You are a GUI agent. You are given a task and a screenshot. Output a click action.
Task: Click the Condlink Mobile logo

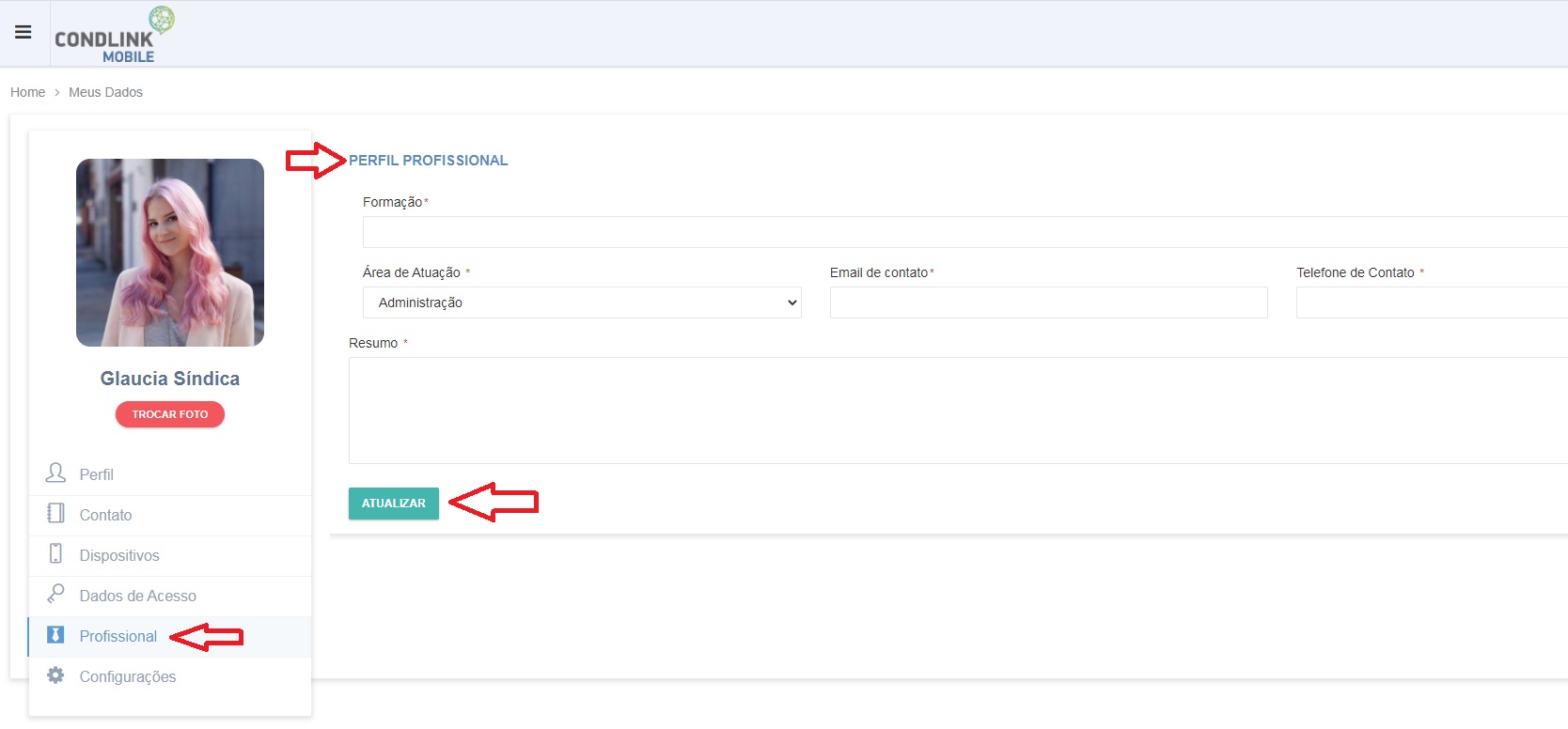point(115,35)
